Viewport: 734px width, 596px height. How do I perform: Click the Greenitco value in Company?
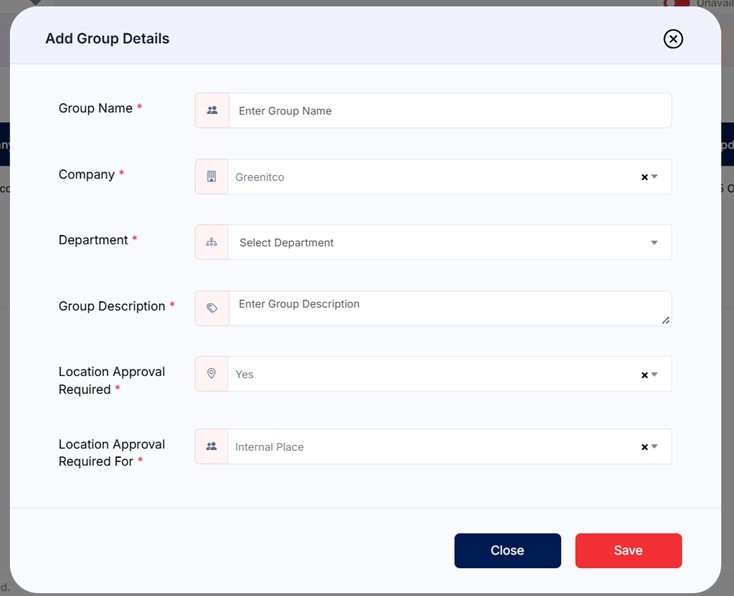pyautogui.click(x=260, y=177)
